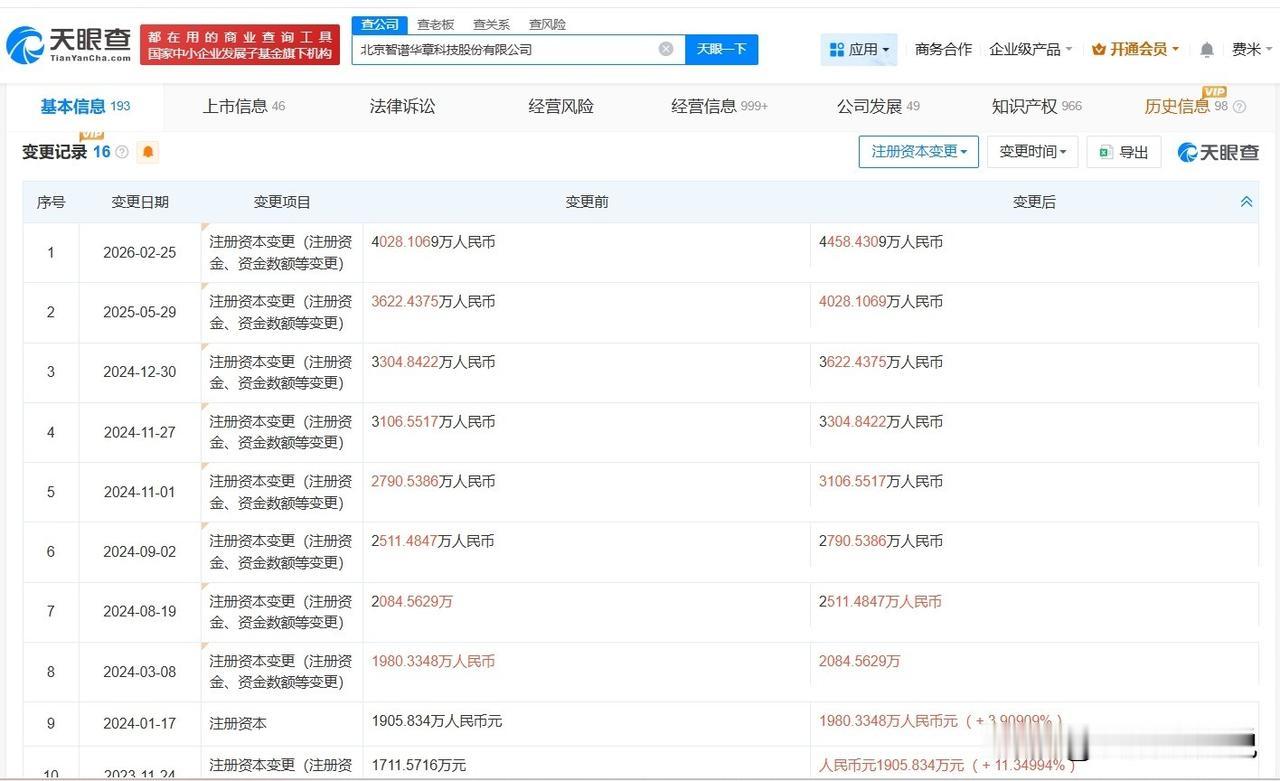This screenshot has height=781, width=1280.
Task: Click the 导出 export button
Action: [x=1124, y=152]
